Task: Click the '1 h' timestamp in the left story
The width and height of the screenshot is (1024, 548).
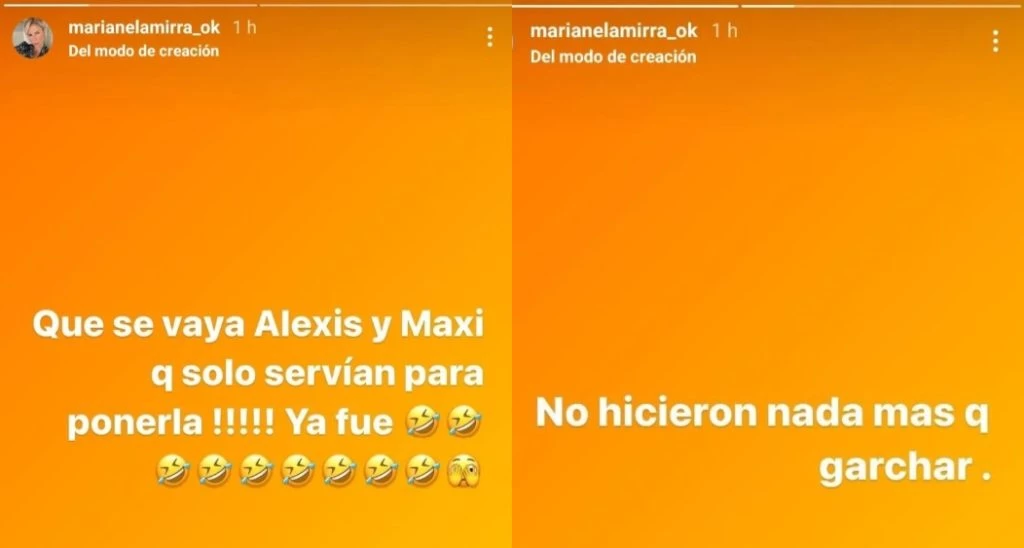Action: pos(244,28)
